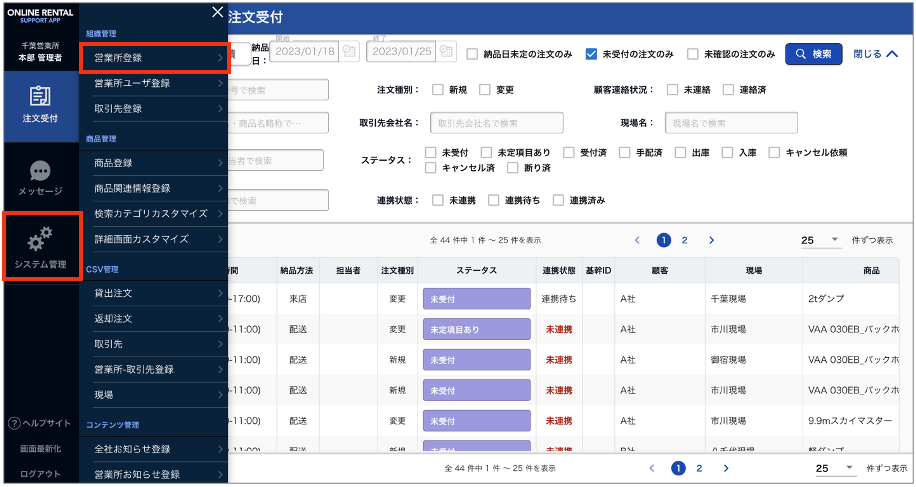Close the menu panel with X icon
The image size is (916, 487).
pyautogui.click(x=217, y=12)
